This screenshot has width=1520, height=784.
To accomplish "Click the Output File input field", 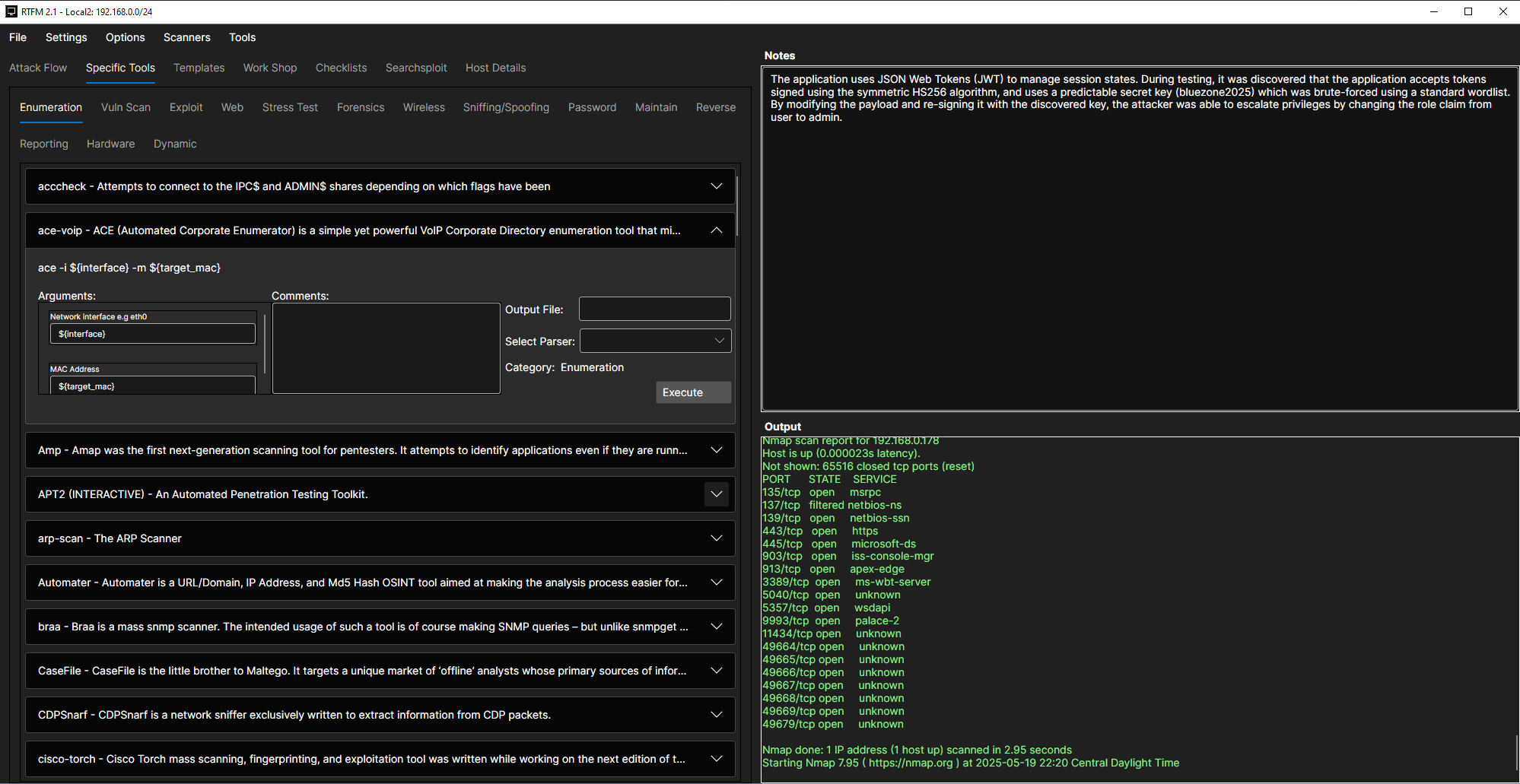I will click(x=653, y=309).
